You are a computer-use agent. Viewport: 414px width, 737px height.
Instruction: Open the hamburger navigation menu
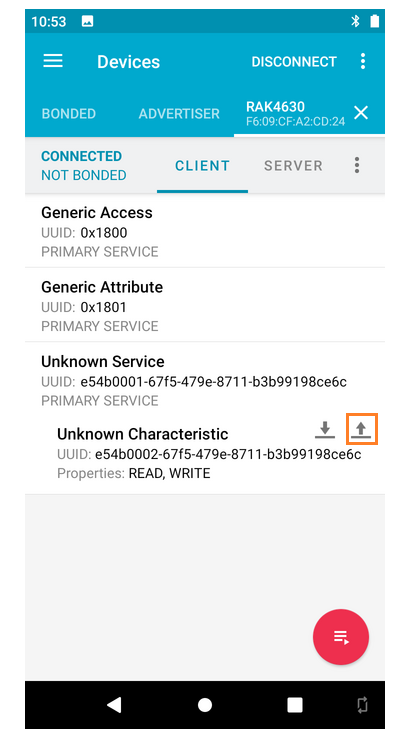click(53, 61)
